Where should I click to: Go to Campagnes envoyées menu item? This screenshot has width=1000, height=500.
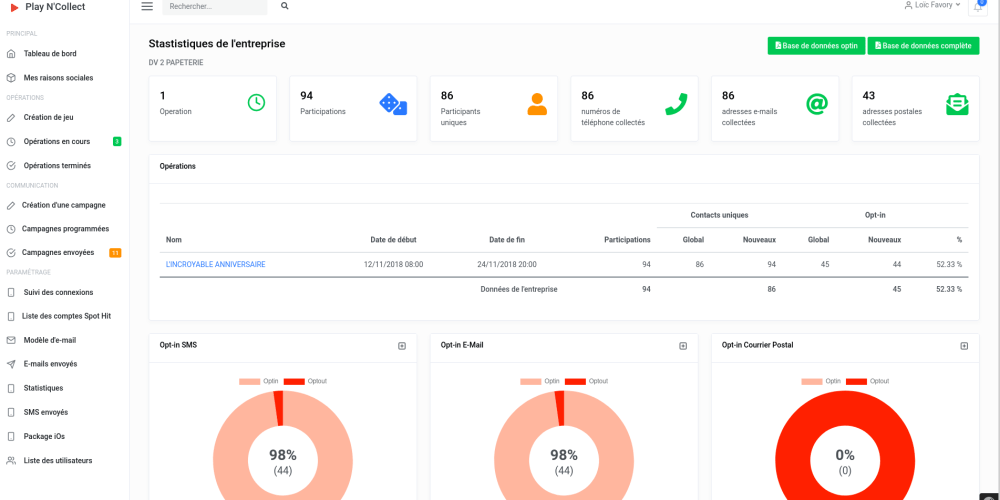click(58, 253)
